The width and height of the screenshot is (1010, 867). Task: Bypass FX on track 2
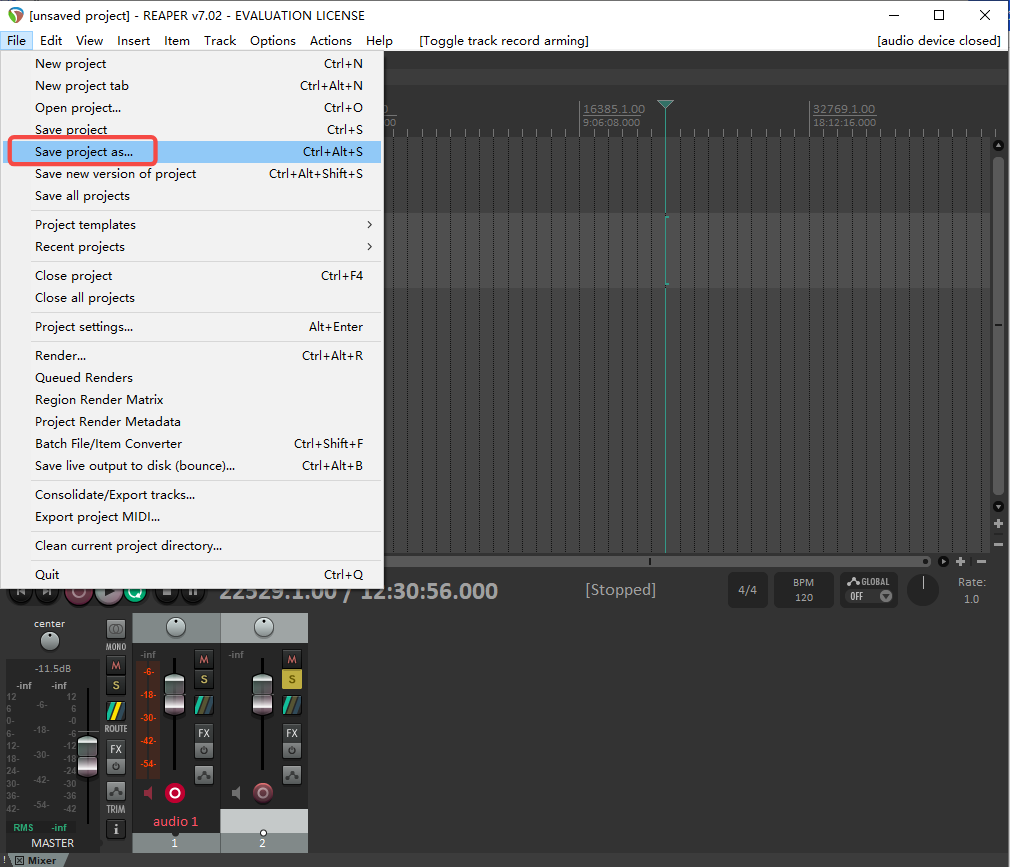tap(292, 750)
